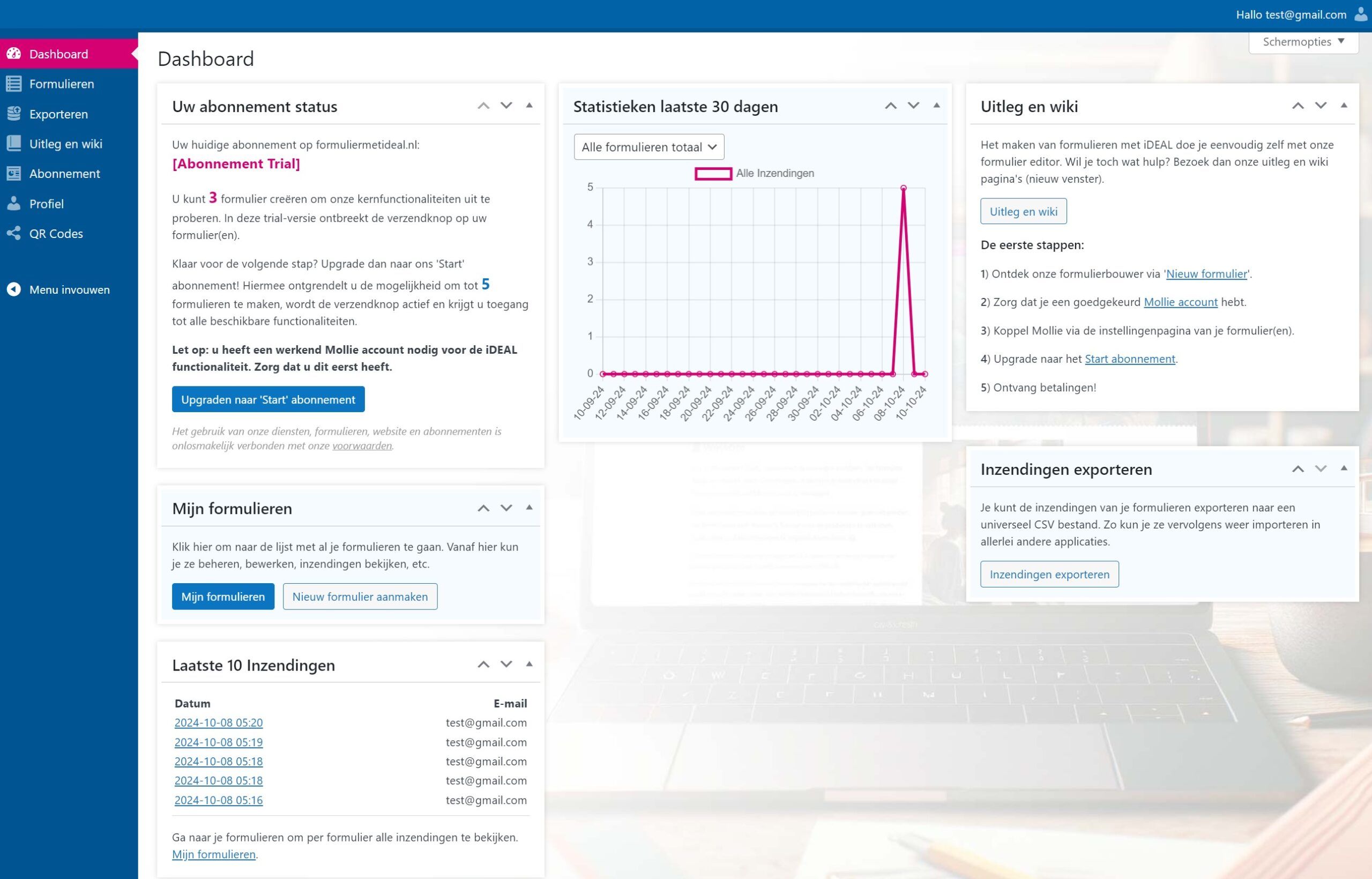Collapse the 'Laatste 10 Inzendingen' panel
The width and height of the screenshot is (1372, 879).
pyautogui.click(x=529, y=664)
